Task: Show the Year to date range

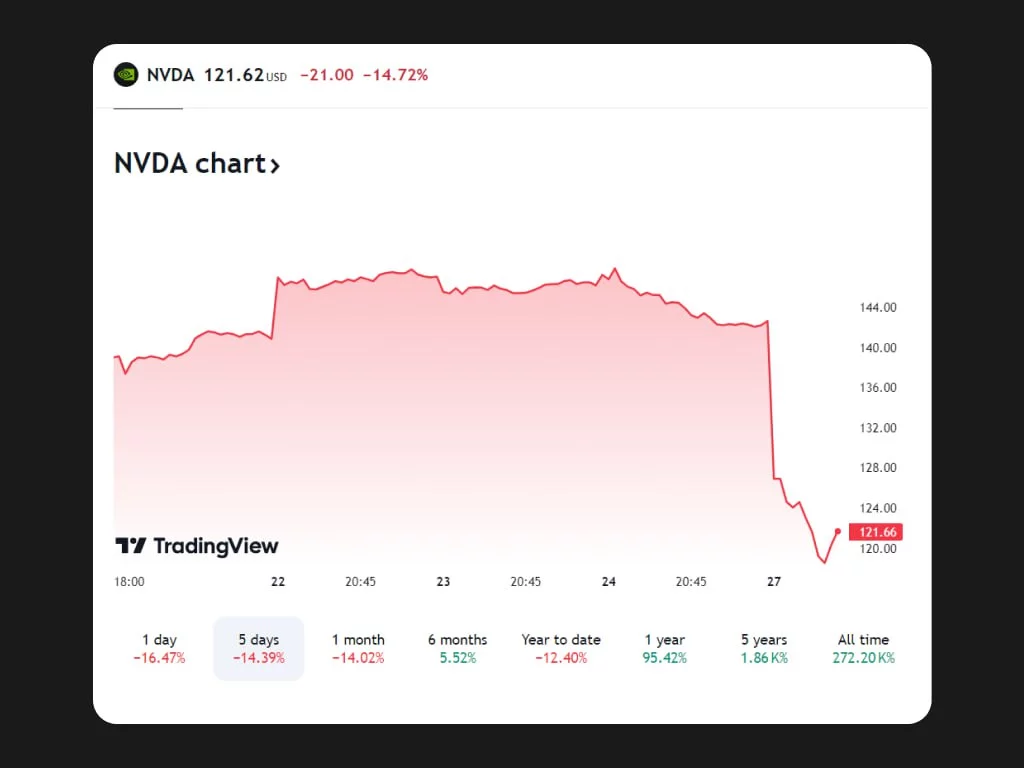Action: pos(561,648)
